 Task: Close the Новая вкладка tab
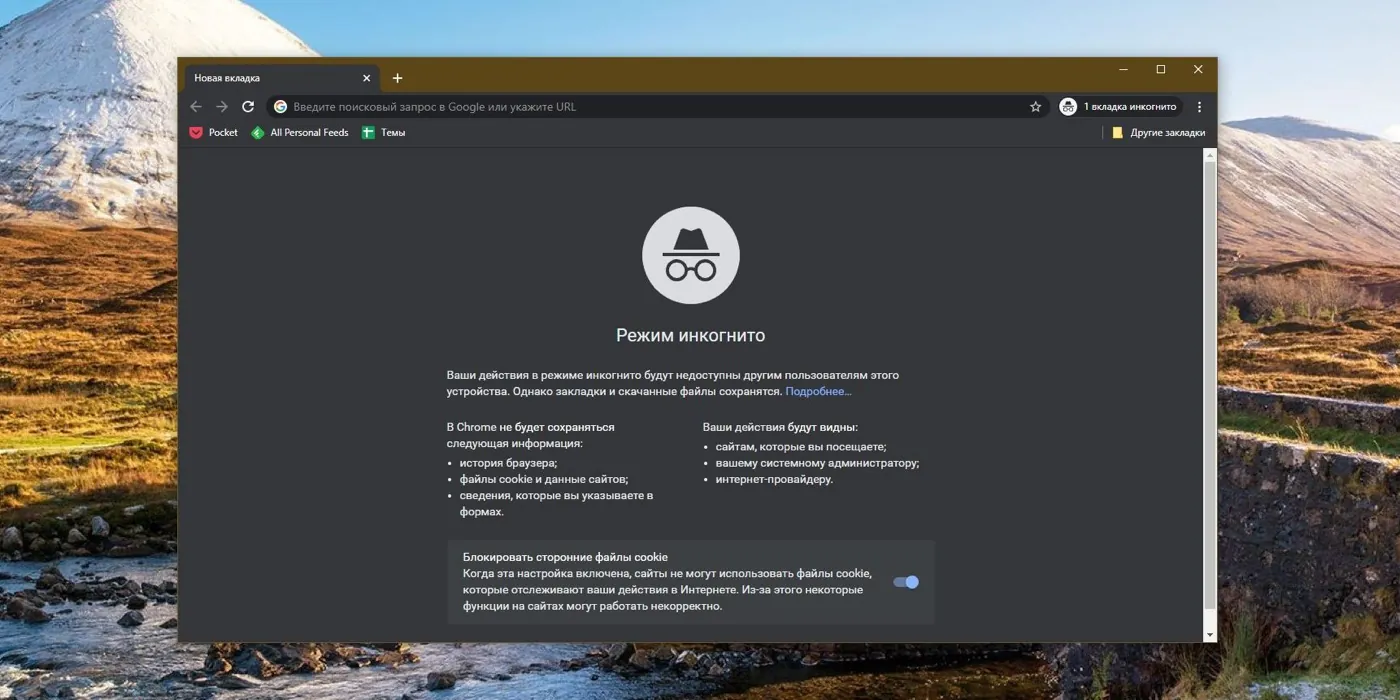[x=366, y=78]
